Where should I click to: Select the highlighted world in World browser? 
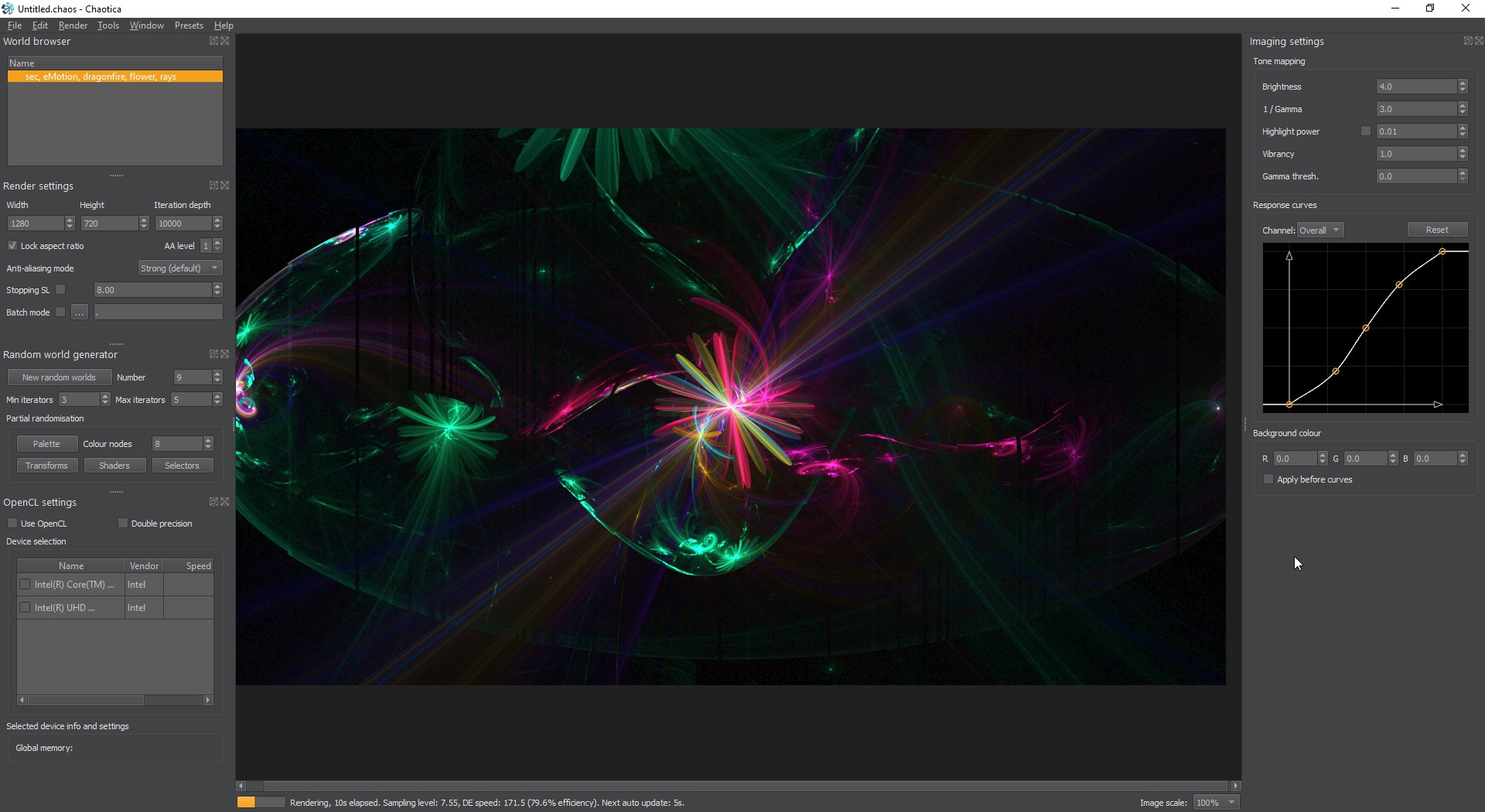[114, 77]
